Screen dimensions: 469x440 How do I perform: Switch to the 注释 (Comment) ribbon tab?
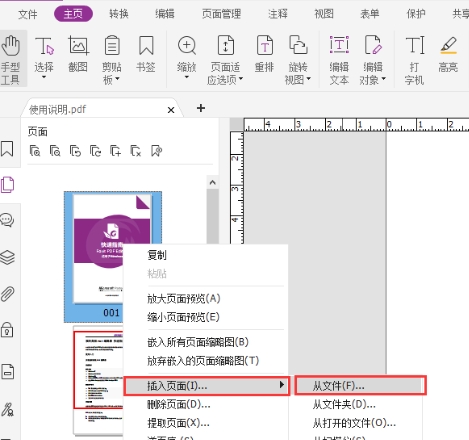coord(278,14)
